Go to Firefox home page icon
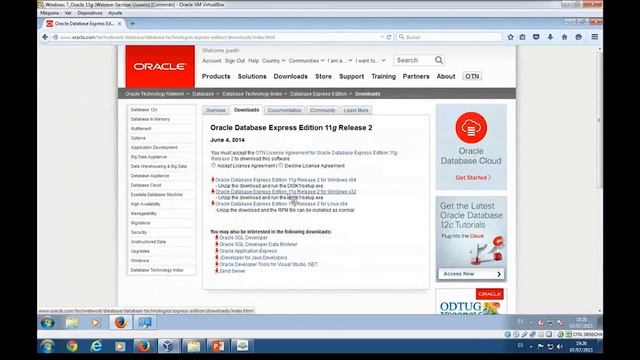Image resolution: width=640 pixels, height=360 pixels. [564, 37]
